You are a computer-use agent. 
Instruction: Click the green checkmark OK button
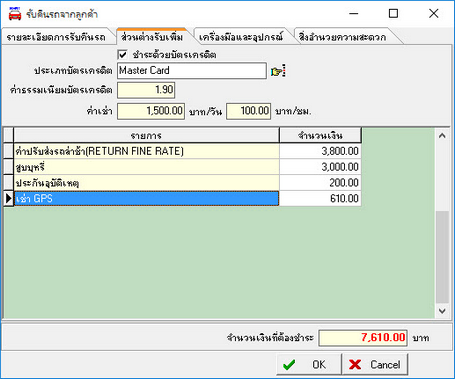309,364
